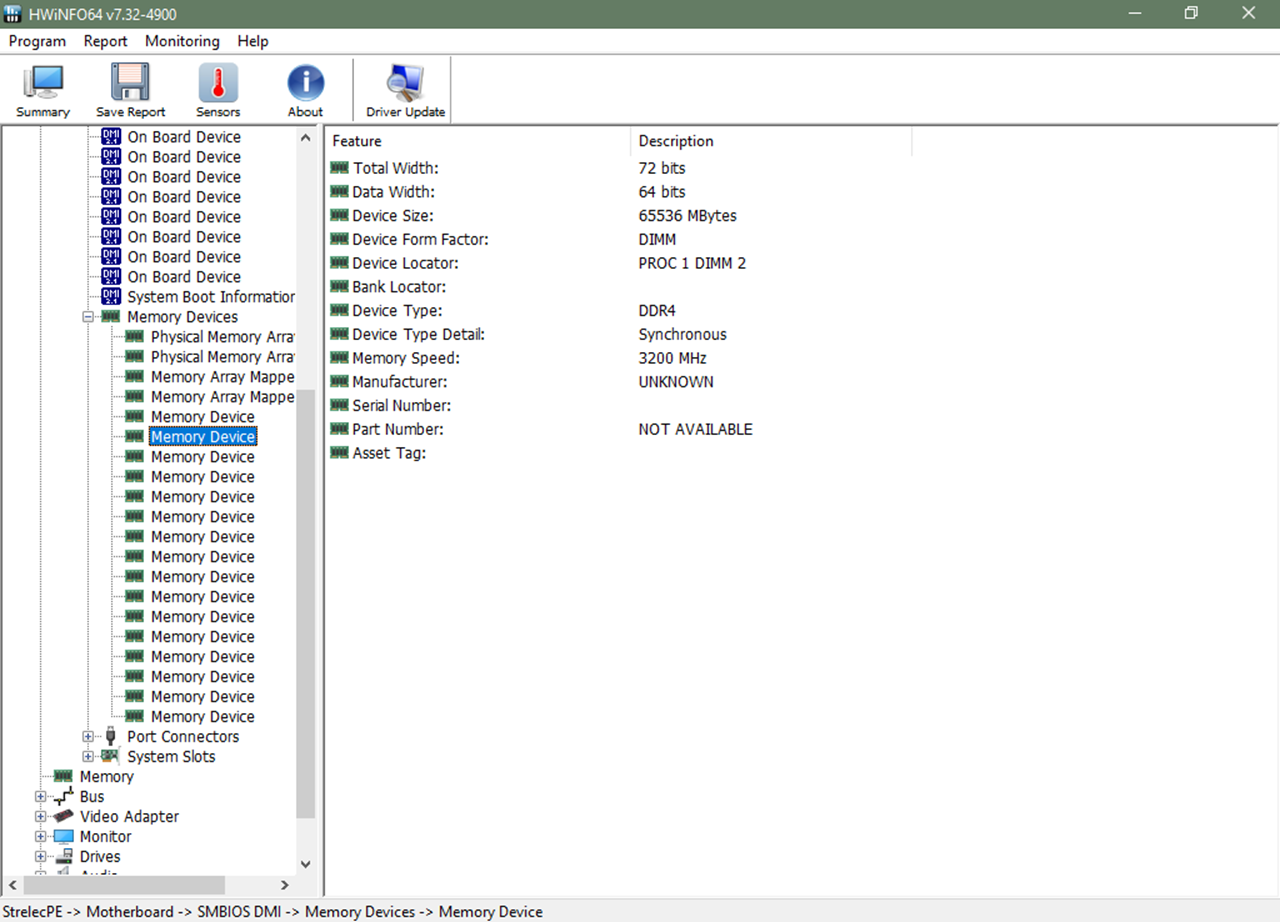The width and height of the screenshot is (1280, 922).
Task: Expand the Port Connectors node
Action: click(x=88, y=737)
